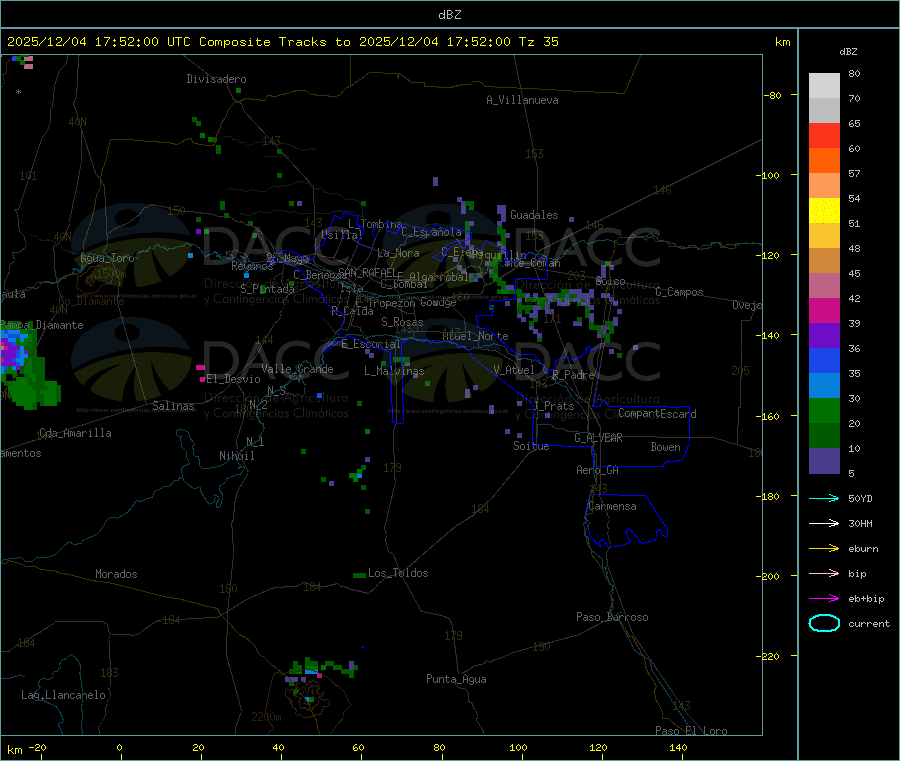Click the Valle_Grande map label

click(x=297, y=369)
